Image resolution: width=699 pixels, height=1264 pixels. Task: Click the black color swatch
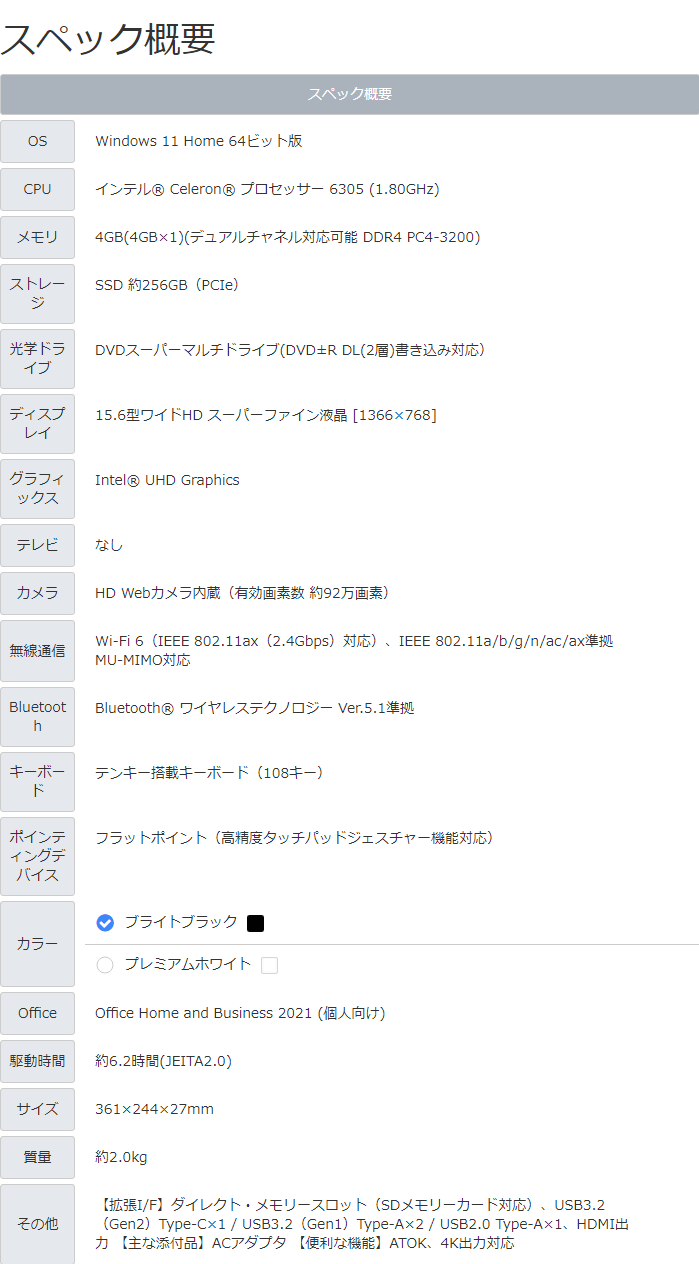(x=255, y=923)
